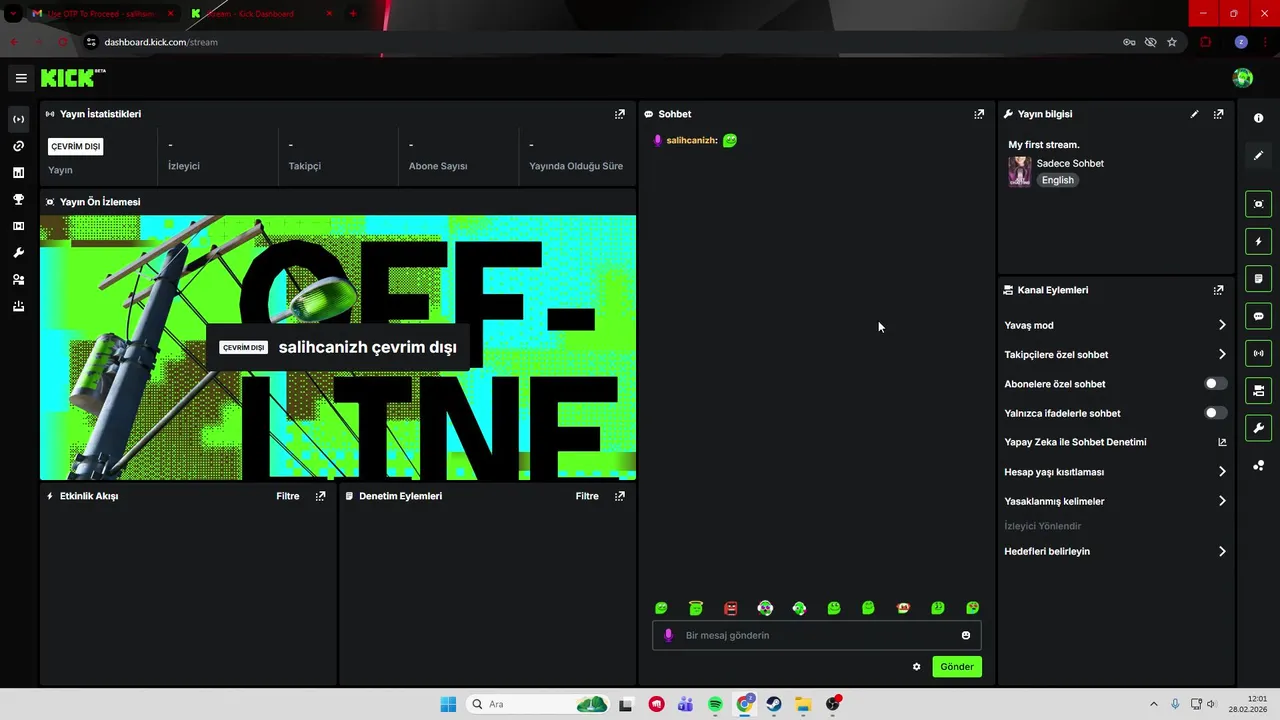The width and height of the screenshot is (1280, 720).
Task: Pop out the Yayın İstatistikleri panel
Action: click(x=620, y=114)
